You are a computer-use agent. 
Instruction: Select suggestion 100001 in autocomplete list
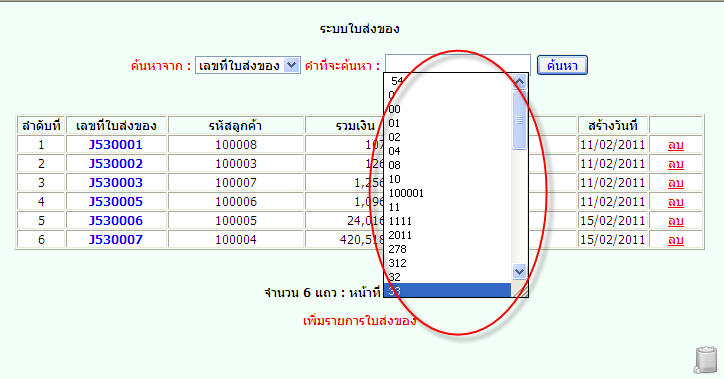coord(448,193)
